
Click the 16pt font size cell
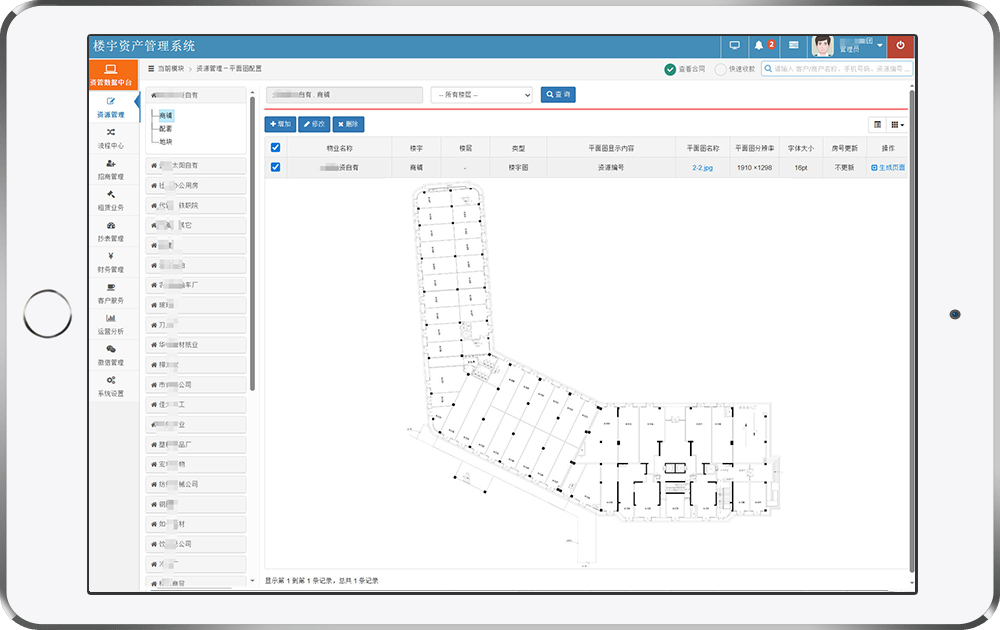pyautogui.click(x=801, y=168)
